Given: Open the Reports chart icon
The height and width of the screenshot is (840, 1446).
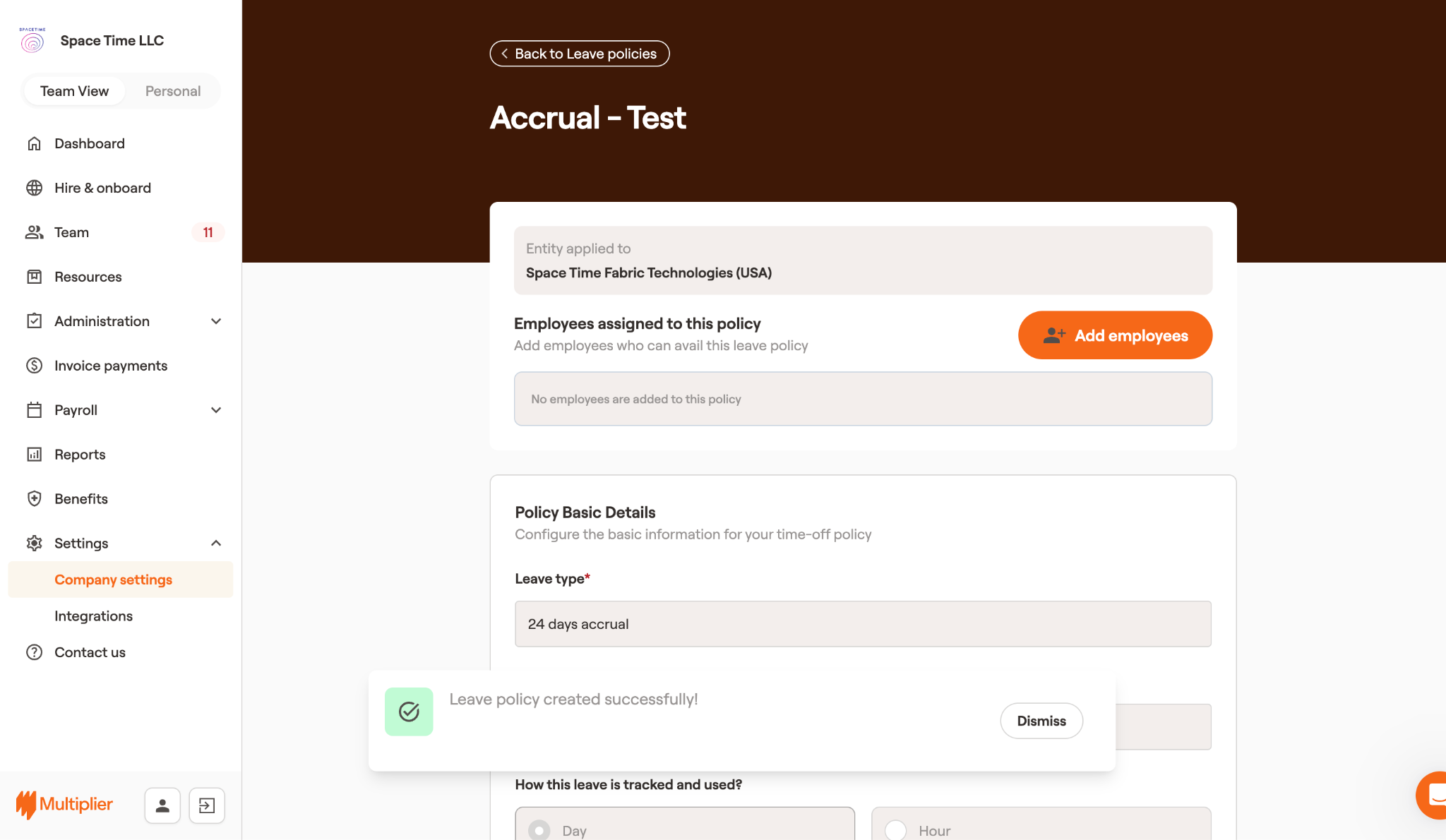Looking at the screenshot, I should coord(34,455).
